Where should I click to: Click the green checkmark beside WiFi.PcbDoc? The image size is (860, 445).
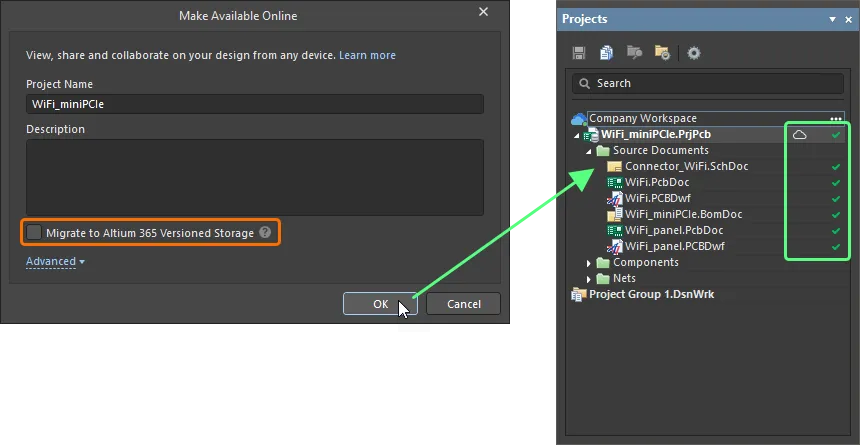[836, 183]
